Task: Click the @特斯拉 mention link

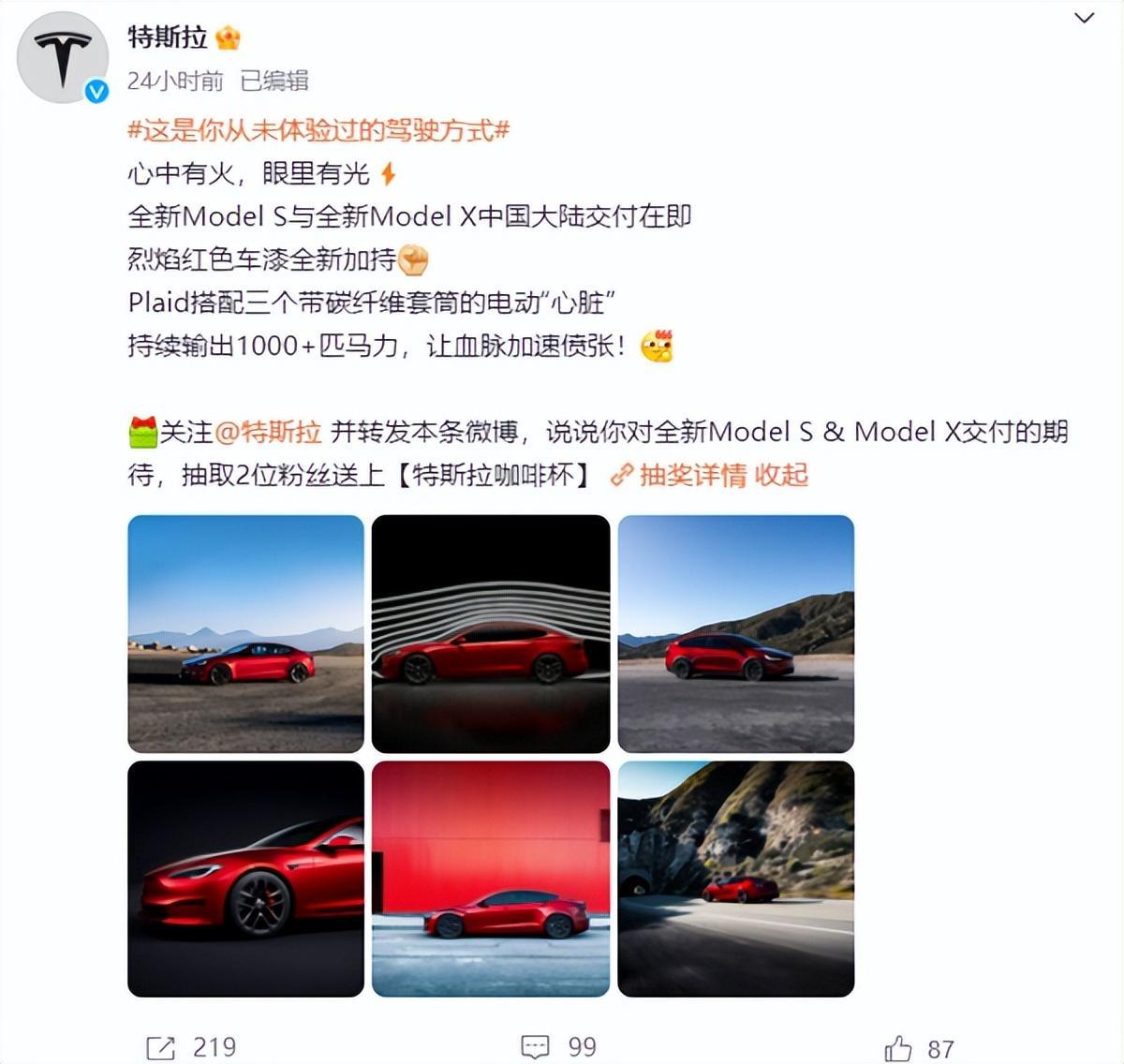Action: click(x=268, y=432)
